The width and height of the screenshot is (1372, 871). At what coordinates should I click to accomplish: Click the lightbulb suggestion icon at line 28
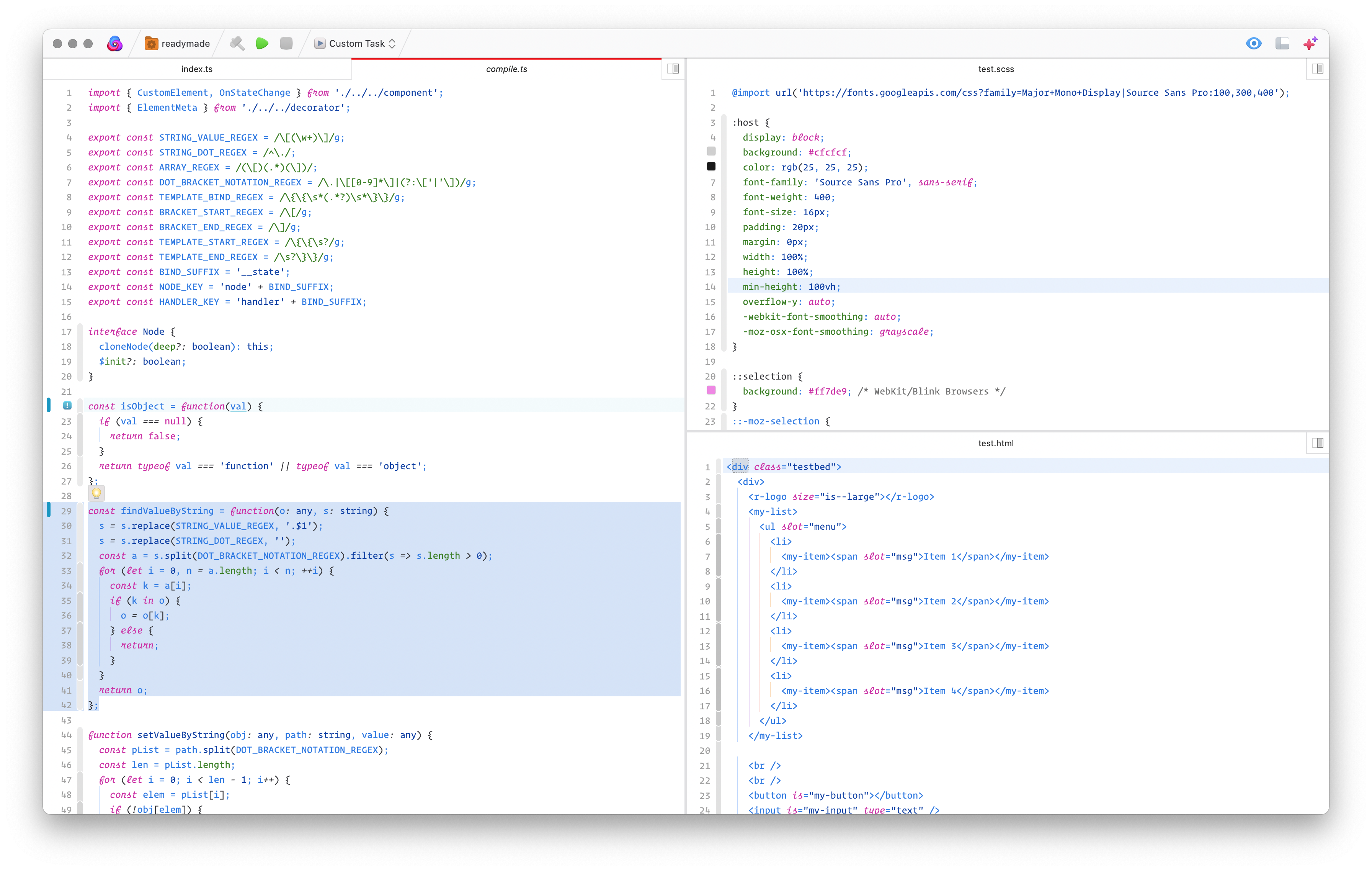pyautogui.click(x=96, y=494)
